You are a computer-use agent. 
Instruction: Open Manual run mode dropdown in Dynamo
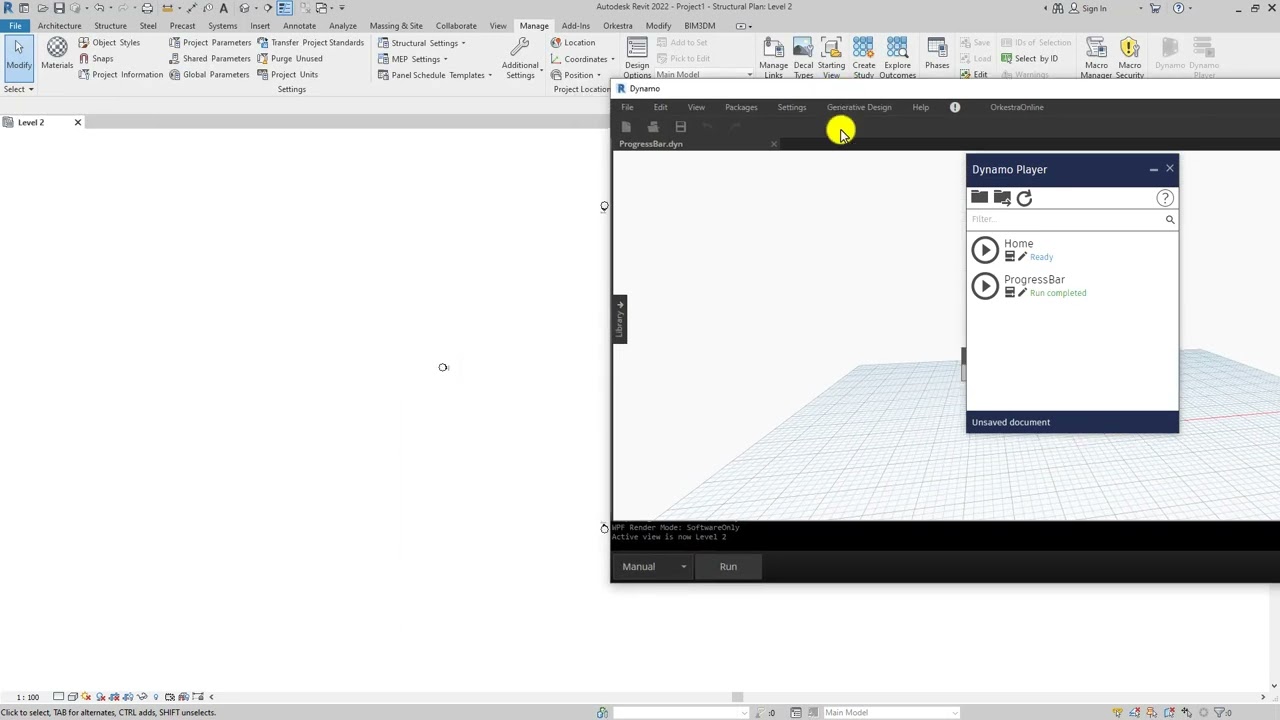(653, 567)
